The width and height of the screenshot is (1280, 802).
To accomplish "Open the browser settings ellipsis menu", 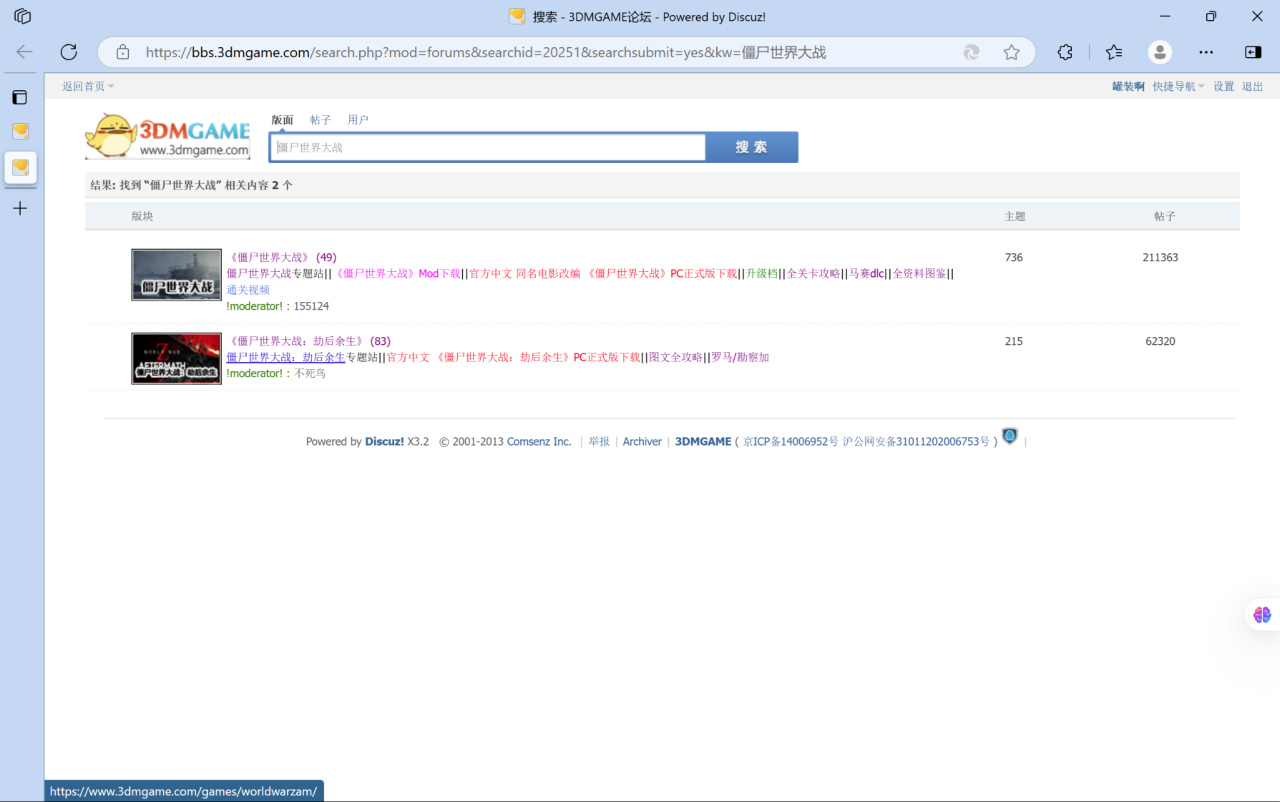I will tap(1206, 52).
